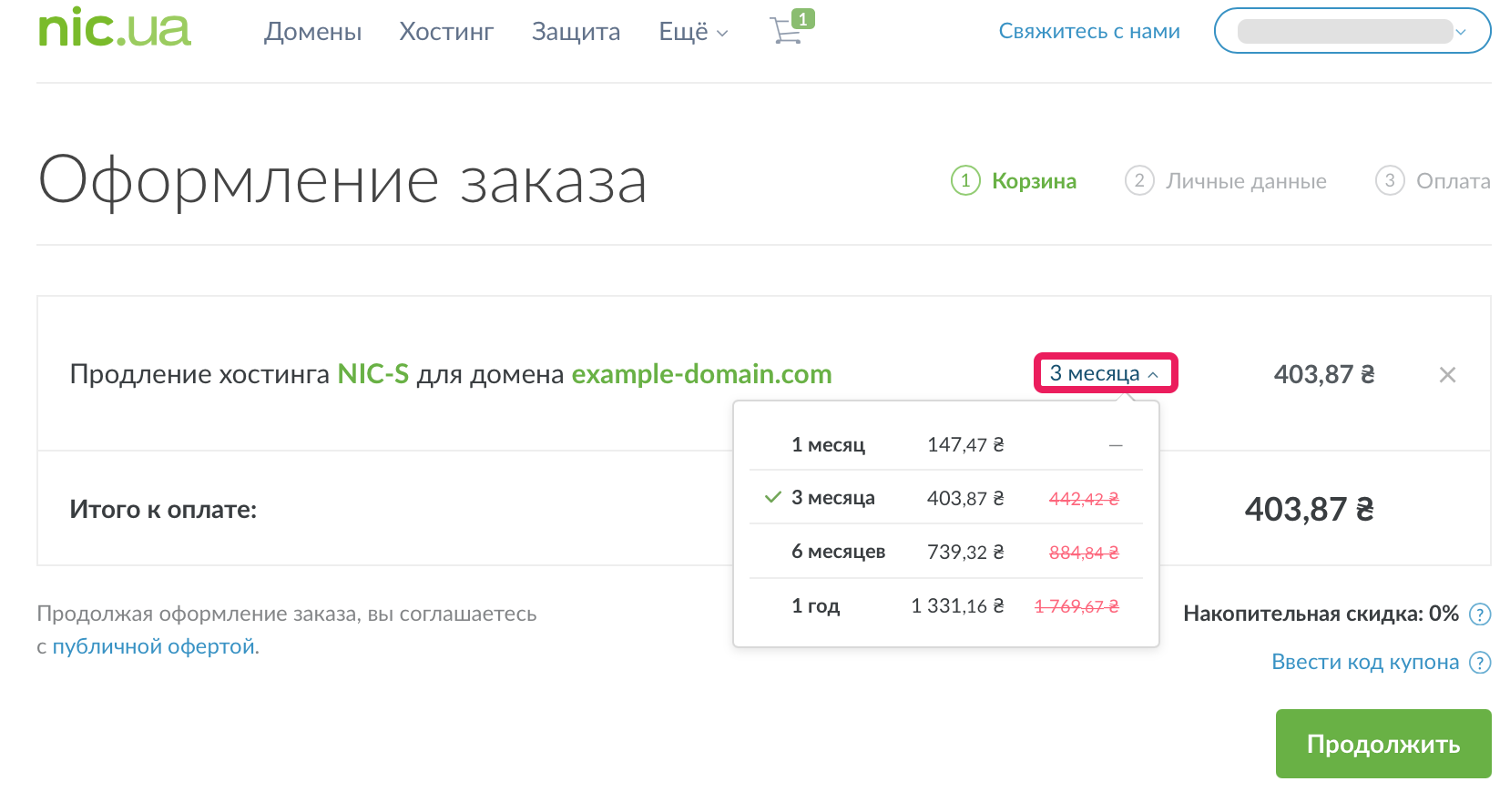1510x812 pixels.
Task: Go to Личные данные step
Action: [1226, 180]
